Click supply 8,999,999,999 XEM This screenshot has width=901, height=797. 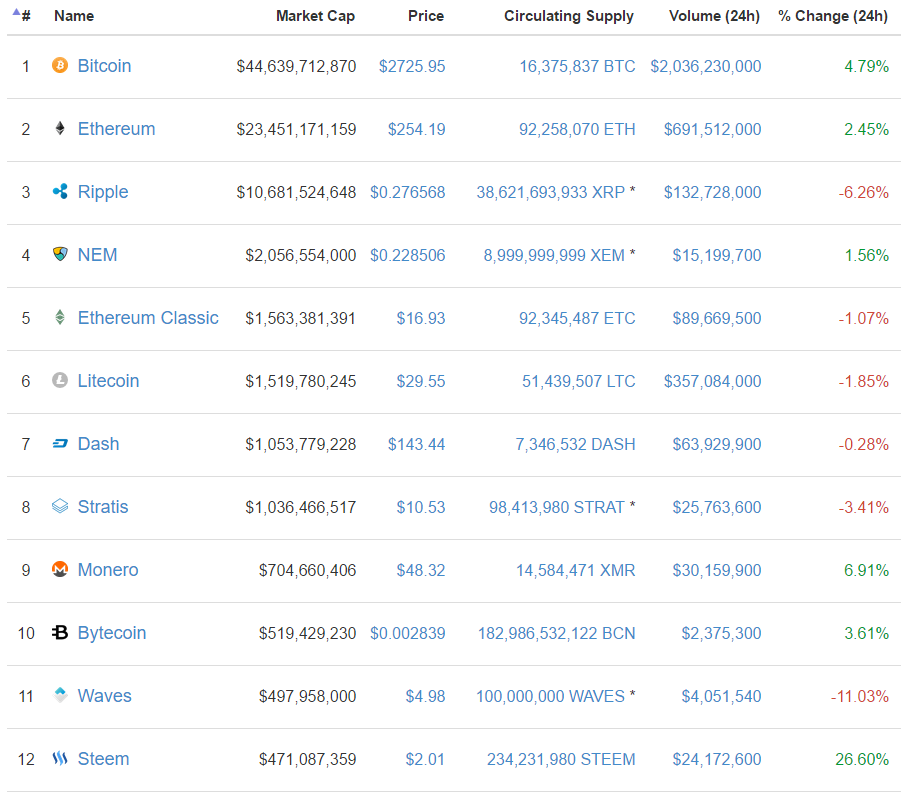(x=554, y=255)
